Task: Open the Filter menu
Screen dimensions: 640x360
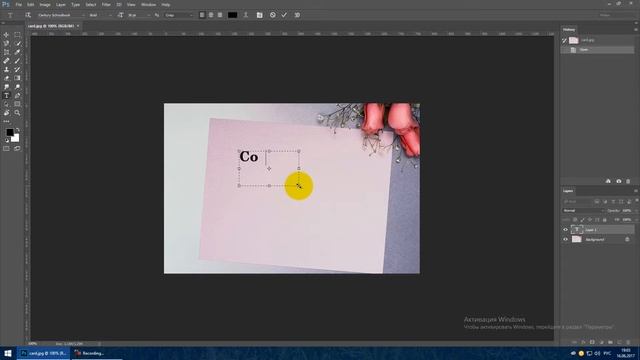Action: 106,4
